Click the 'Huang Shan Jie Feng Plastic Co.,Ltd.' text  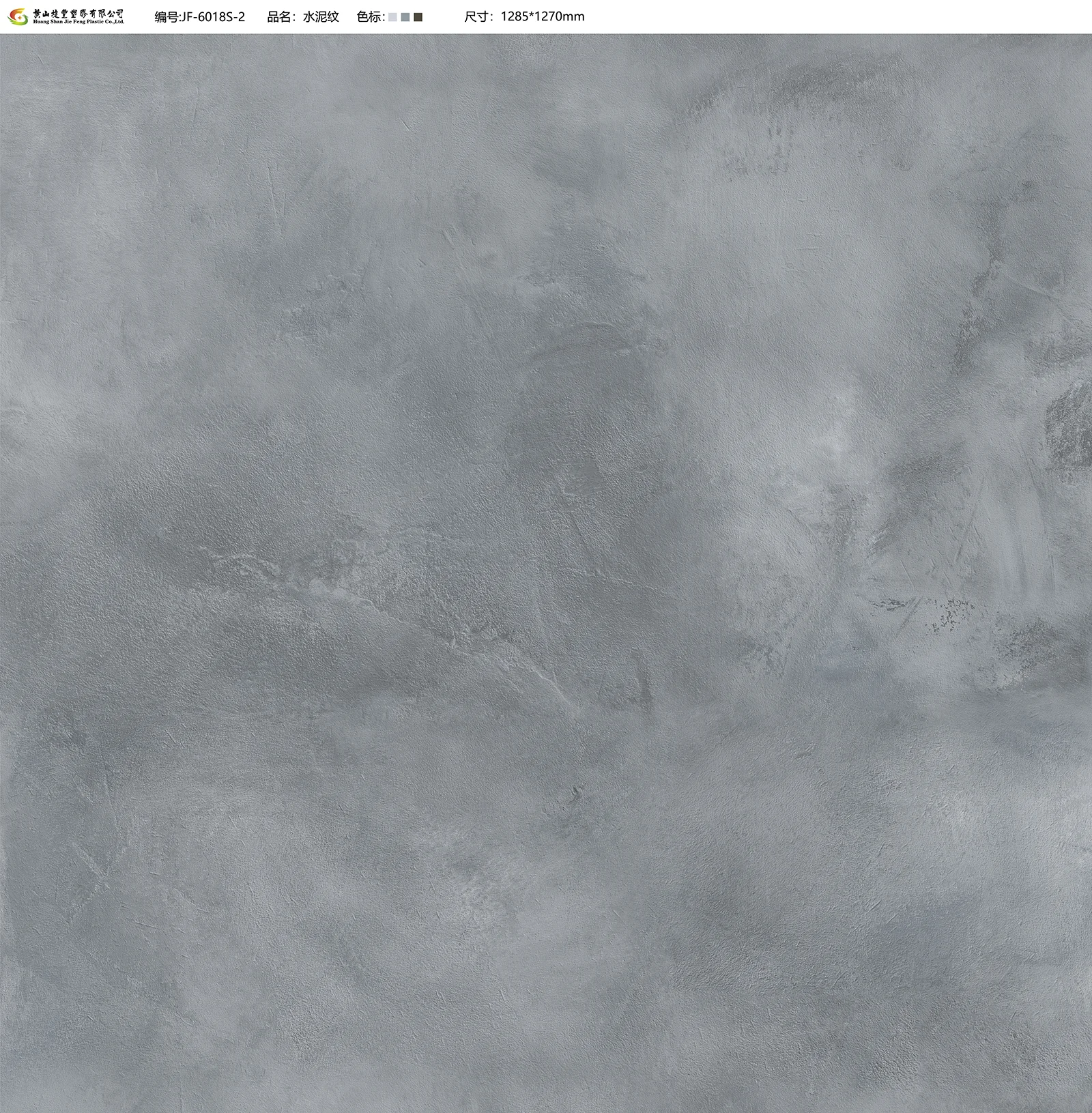click(x=78, y=22)
